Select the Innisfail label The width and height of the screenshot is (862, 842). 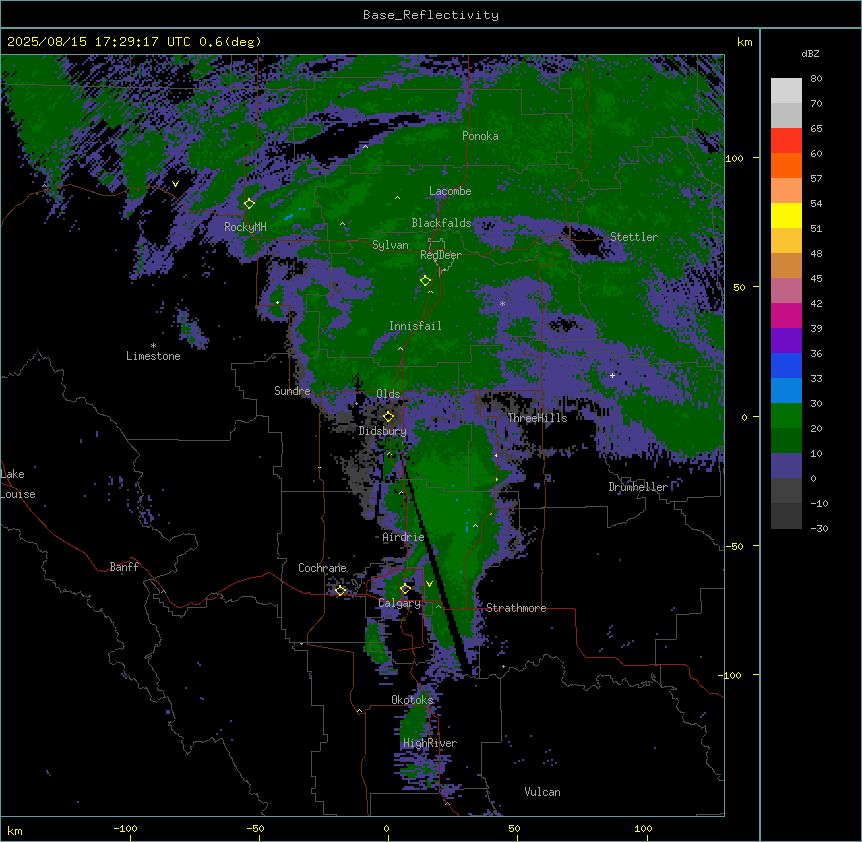(415, 326)
